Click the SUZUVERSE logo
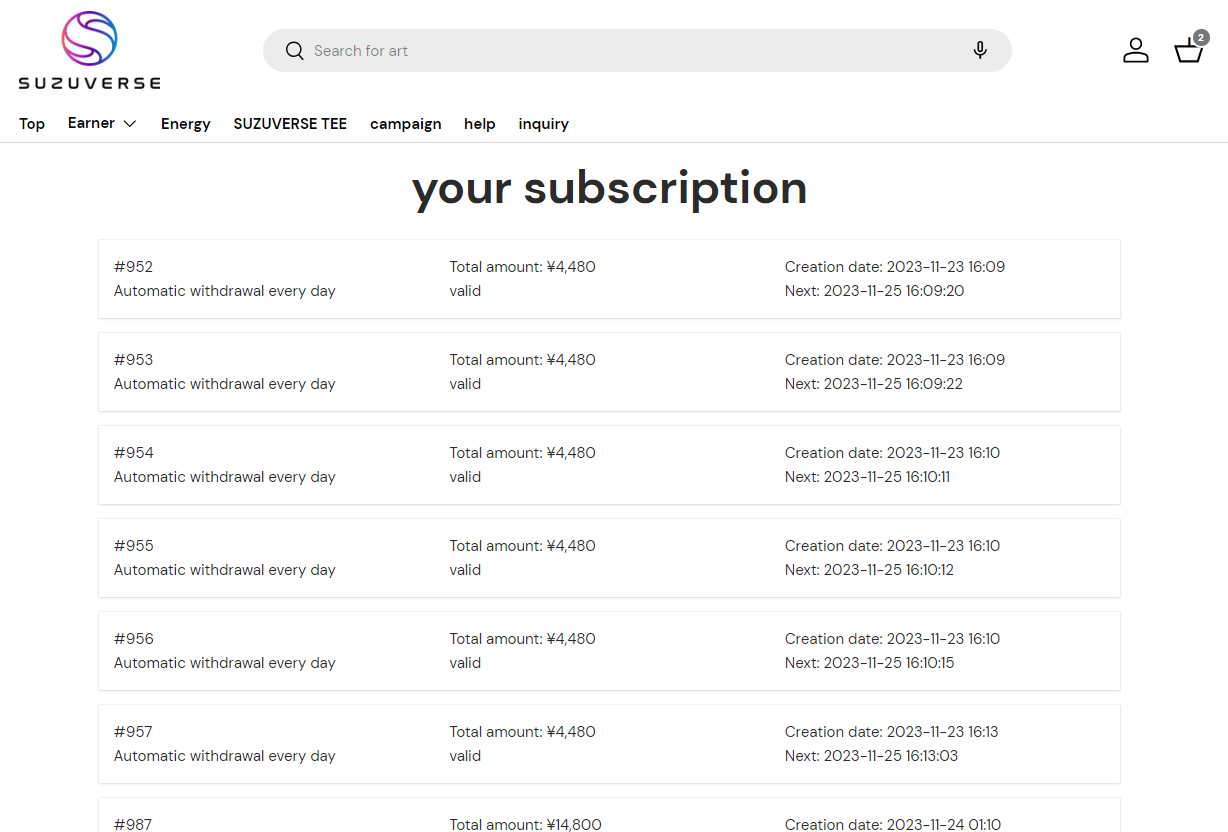Viewport: 1228px width, 832px height. tap(89, 51)
